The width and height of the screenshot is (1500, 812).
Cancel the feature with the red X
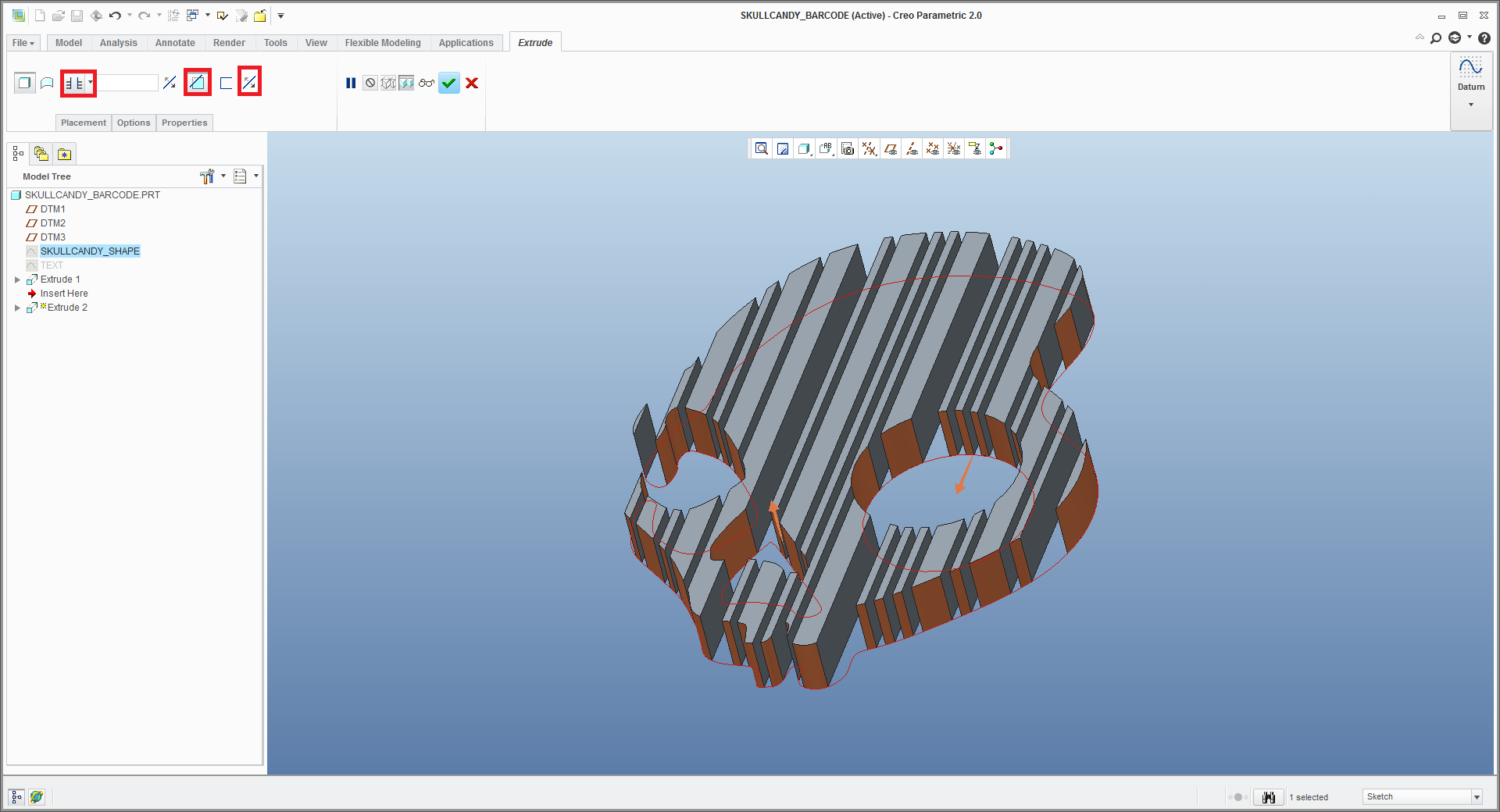tap(472, 83)
